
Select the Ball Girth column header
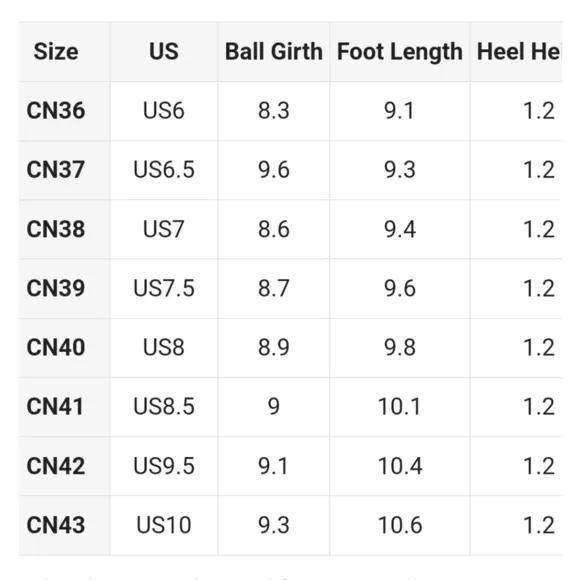[274, 51]
